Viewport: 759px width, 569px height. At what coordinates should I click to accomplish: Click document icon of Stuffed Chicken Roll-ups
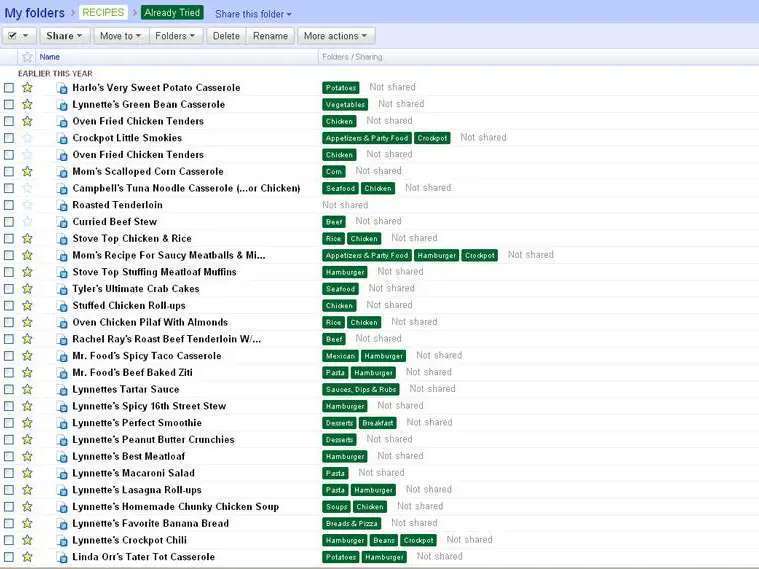click(x=62, y=306)
